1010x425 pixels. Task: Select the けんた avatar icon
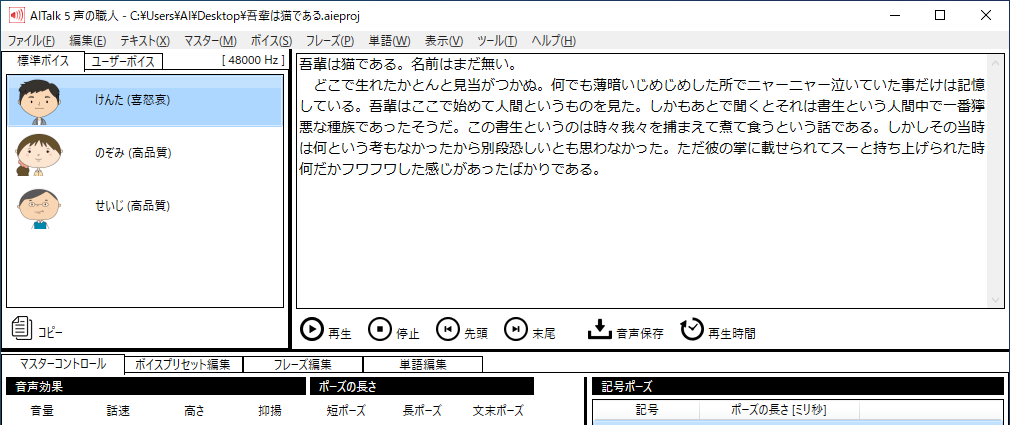point(39,102)
